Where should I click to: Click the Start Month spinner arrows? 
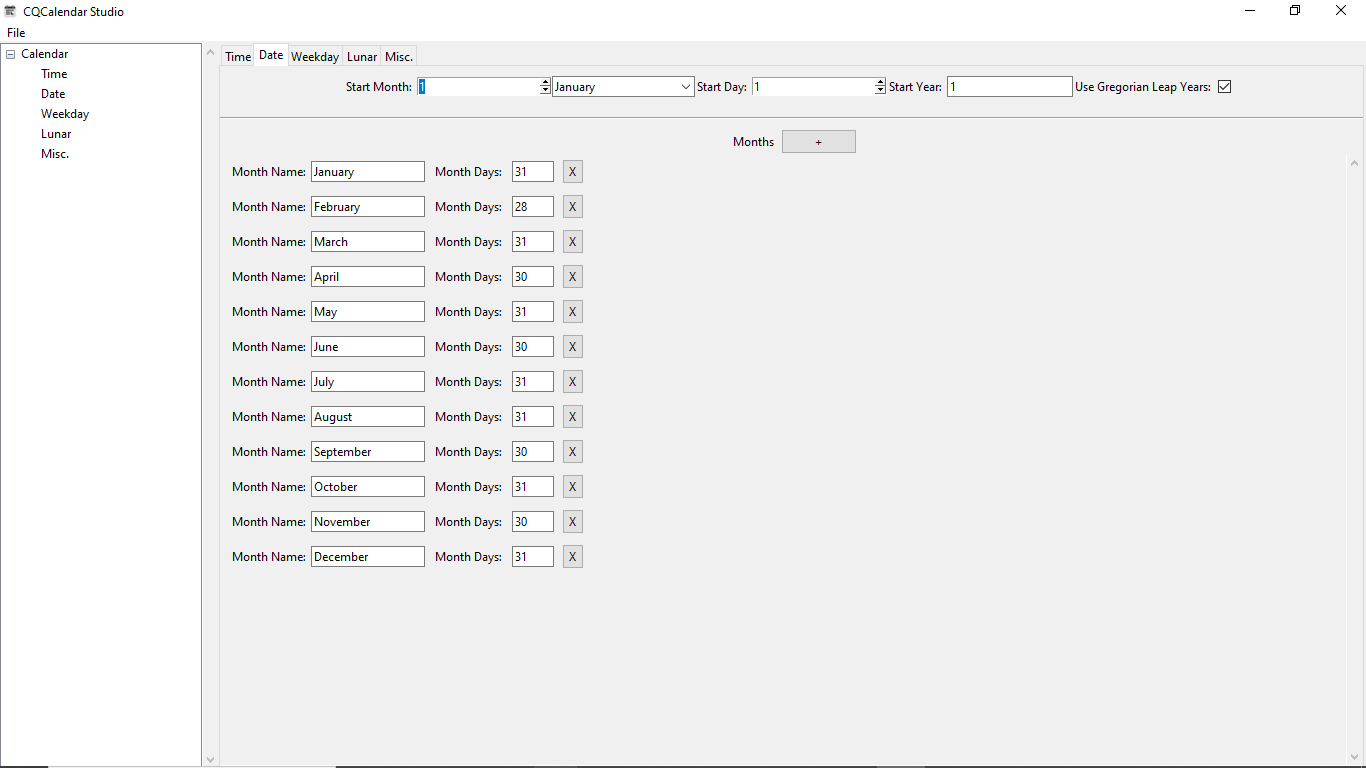pos(545,87)
